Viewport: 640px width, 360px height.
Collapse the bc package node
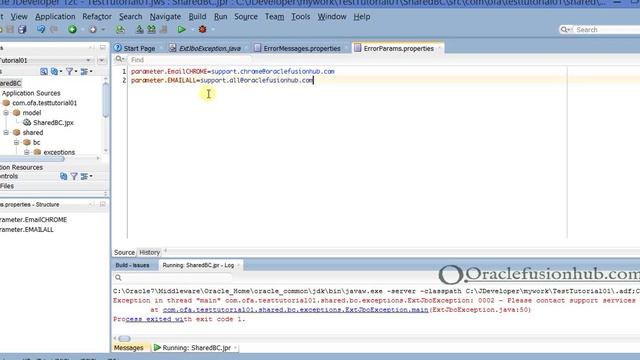[17, 142]
